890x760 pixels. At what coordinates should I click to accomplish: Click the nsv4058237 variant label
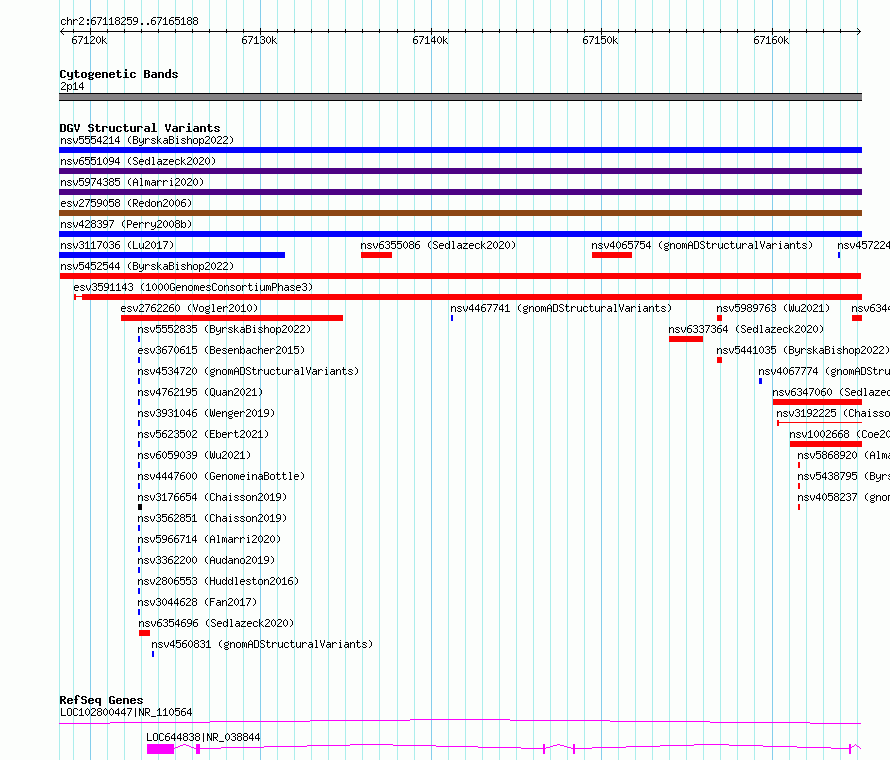(843, 497)
